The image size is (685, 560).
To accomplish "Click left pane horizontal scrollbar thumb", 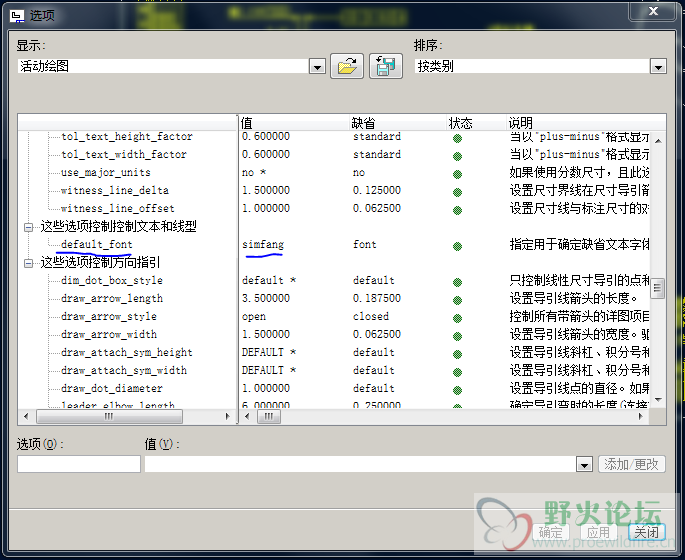I will click(x=109, y=416).
